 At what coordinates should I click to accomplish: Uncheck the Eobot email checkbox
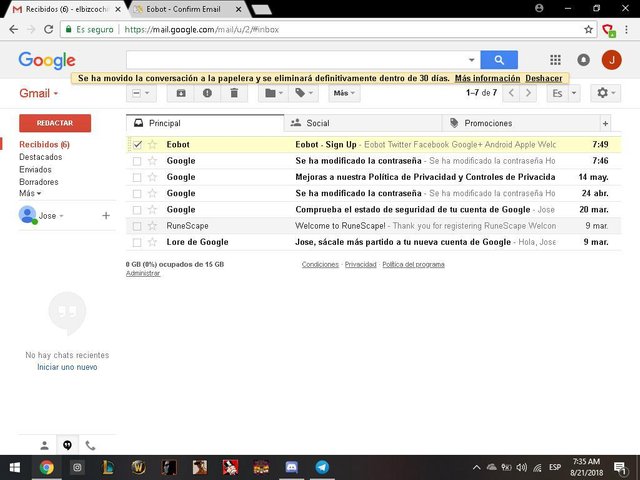click(137, 144)
